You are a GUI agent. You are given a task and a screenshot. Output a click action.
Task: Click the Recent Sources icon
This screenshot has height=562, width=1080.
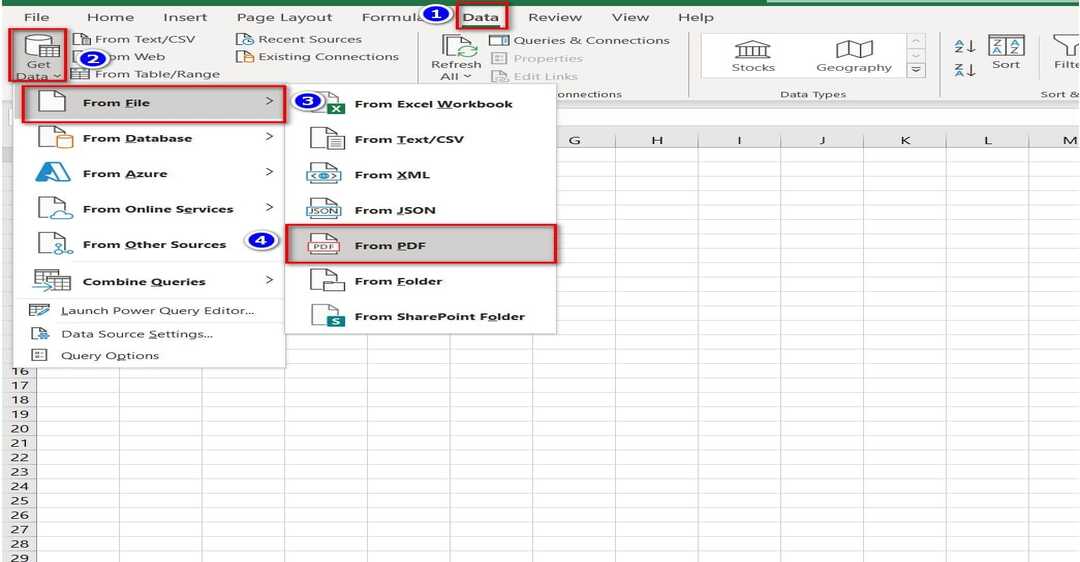click(245, 39)
